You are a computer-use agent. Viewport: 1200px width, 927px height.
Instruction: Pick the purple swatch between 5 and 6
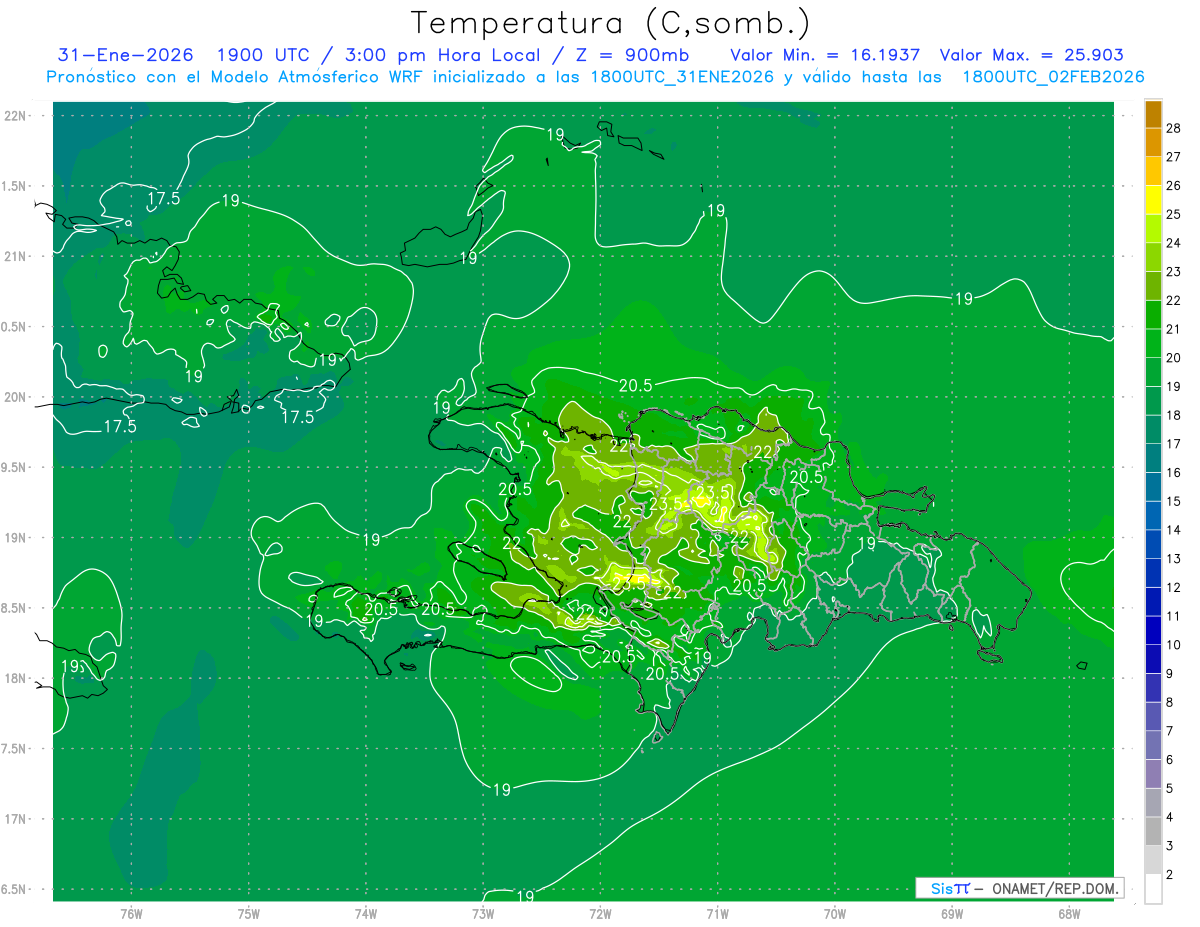tap(1153, 774)
